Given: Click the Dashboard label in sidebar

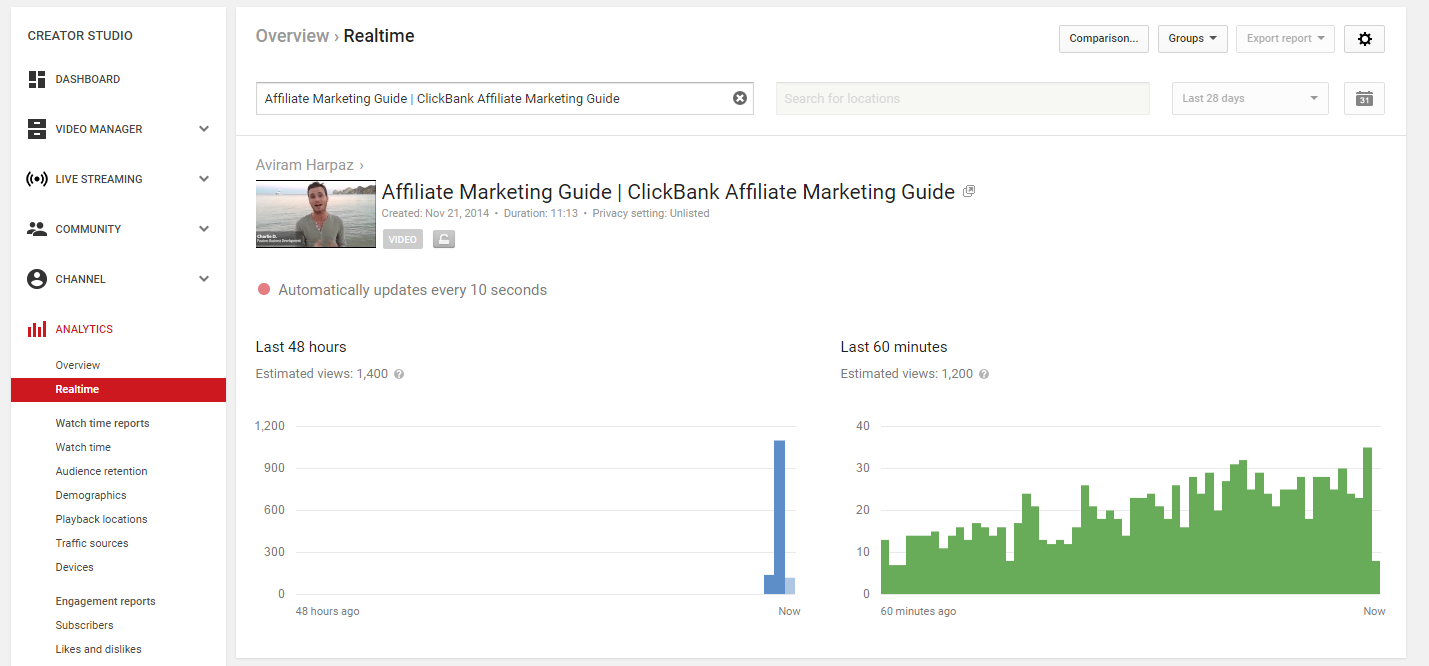Looking at the screenshot, I should pos(88,79).
